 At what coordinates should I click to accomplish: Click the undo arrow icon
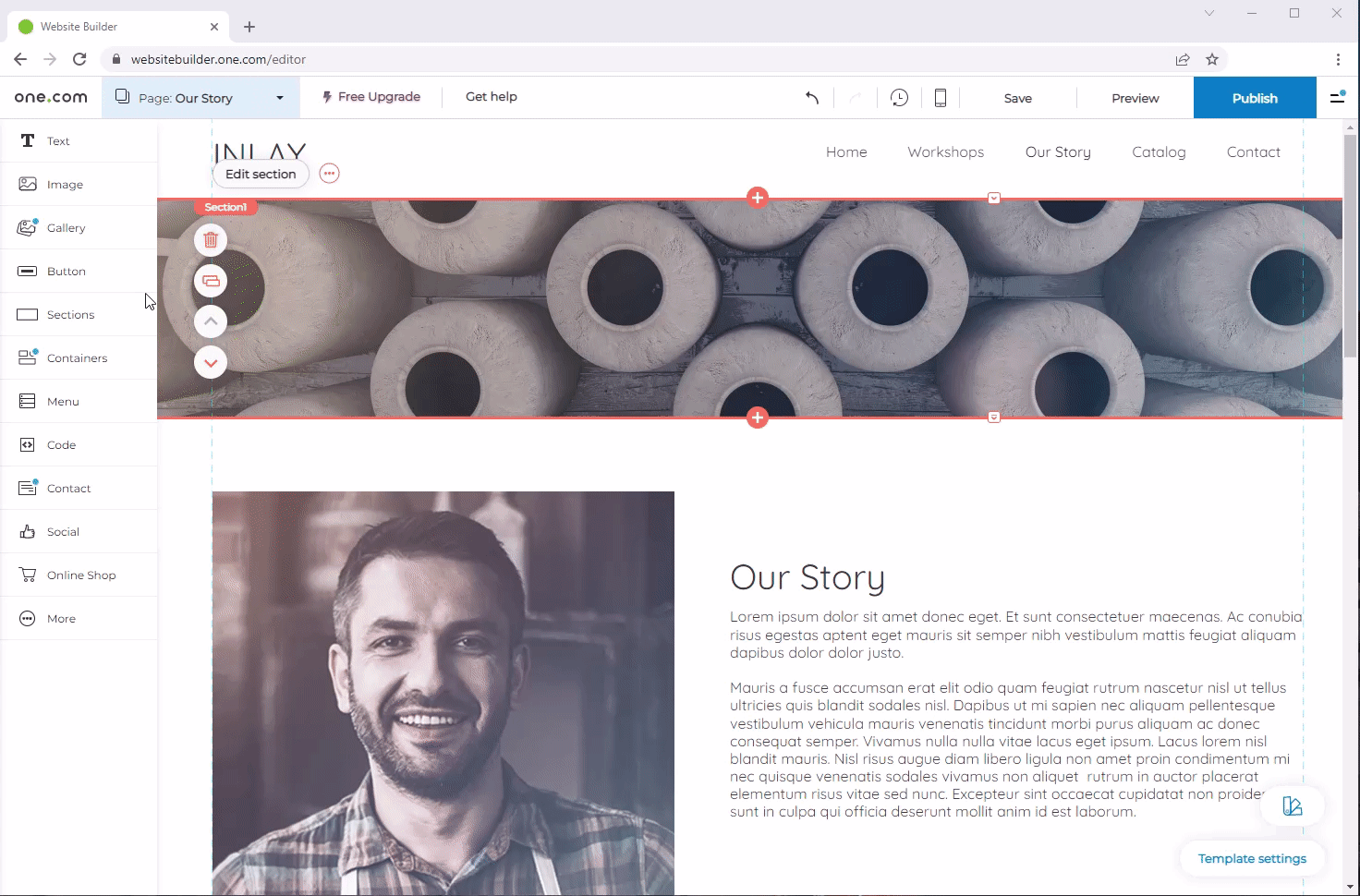[811, 98]
